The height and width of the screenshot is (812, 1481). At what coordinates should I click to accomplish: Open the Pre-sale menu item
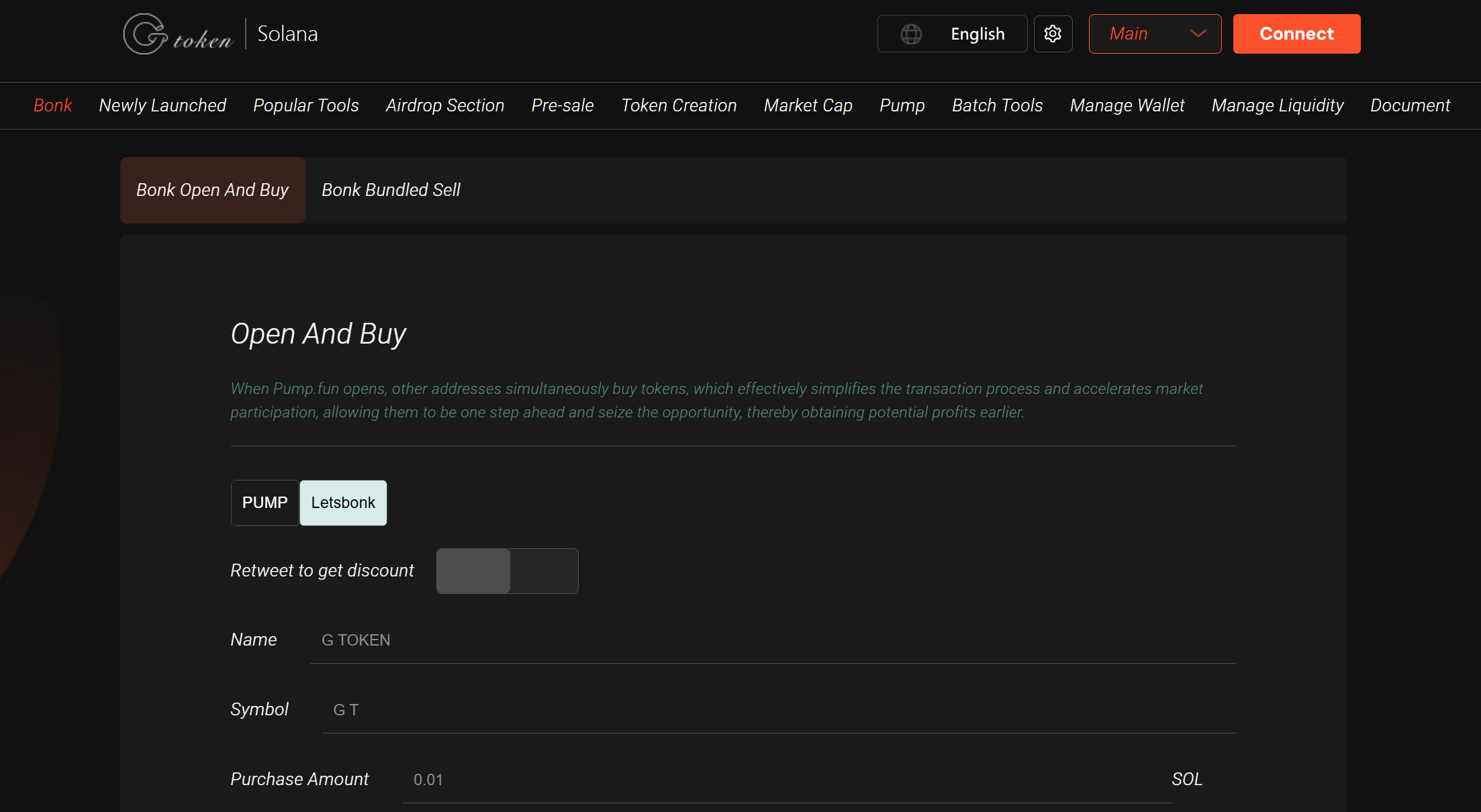[x=562, y=105]
